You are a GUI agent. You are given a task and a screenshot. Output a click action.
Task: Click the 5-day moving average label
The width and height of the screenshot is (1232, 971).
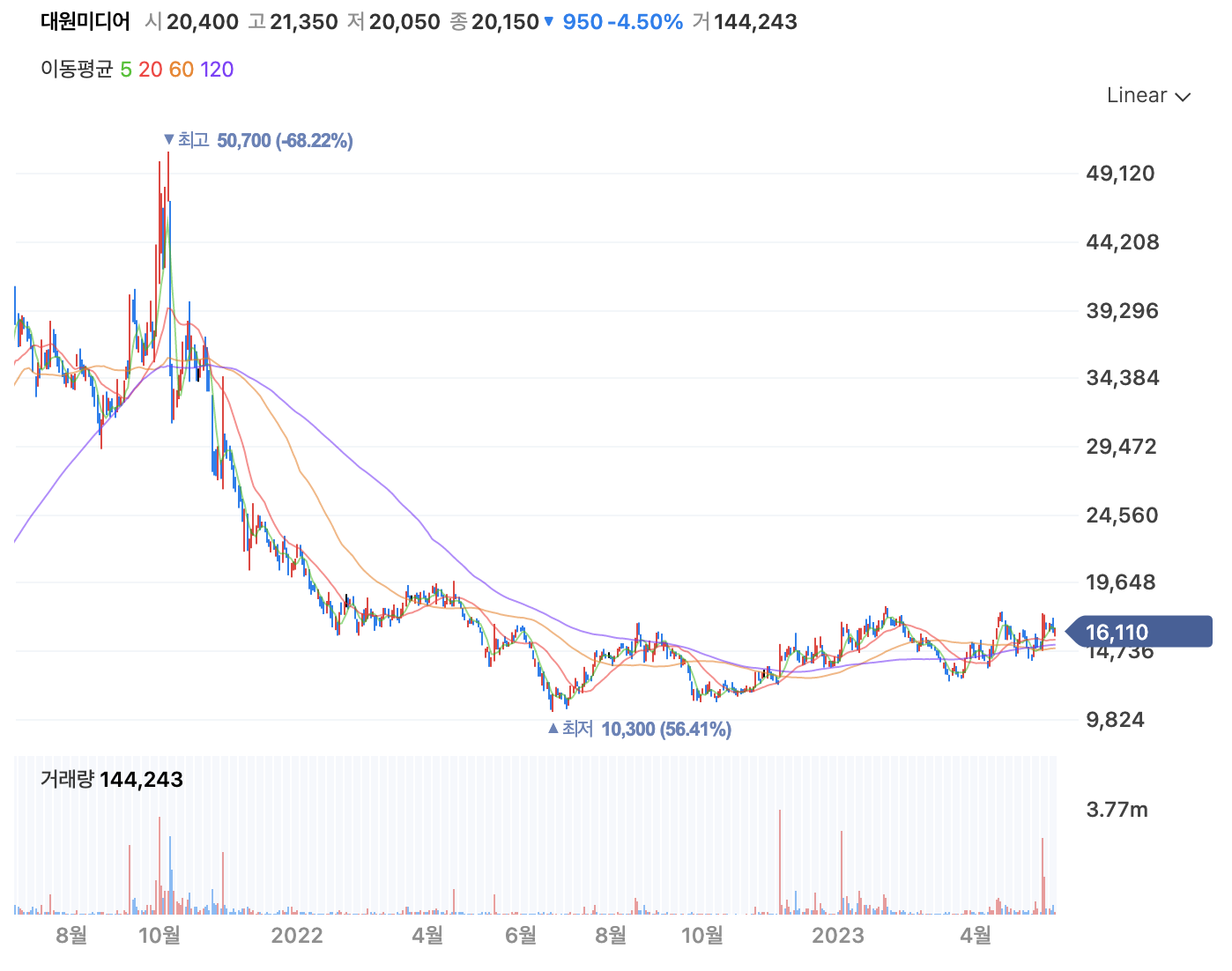point(126,70)
